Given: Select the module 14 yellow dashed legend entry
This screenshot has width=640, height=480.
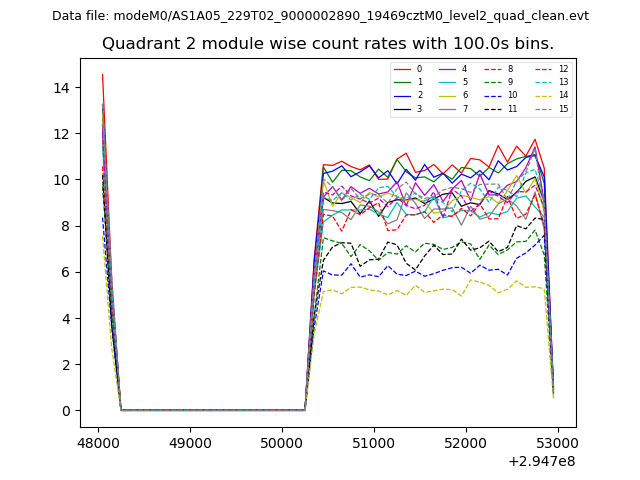Looking at the screenshot, I should [546, 95].
